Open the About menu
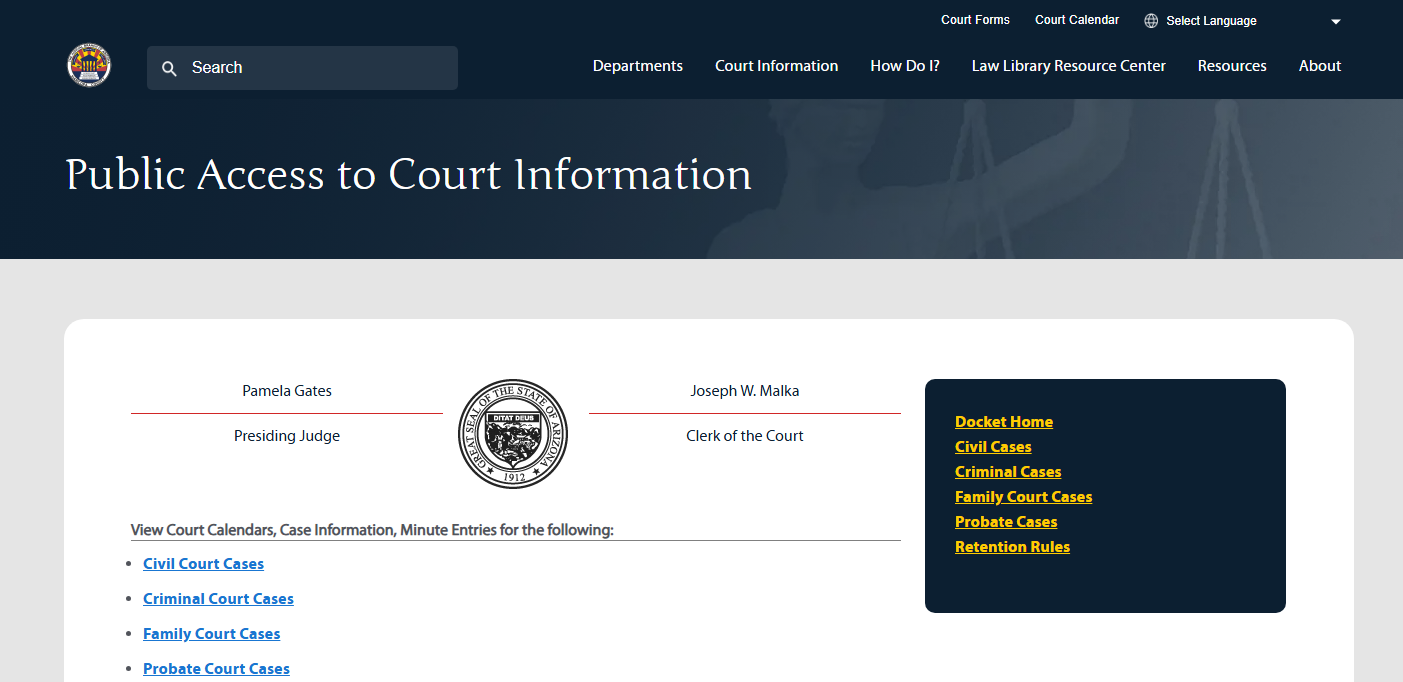The height and width of the screenshot is (682, 1403). (x=1319, y=66)
